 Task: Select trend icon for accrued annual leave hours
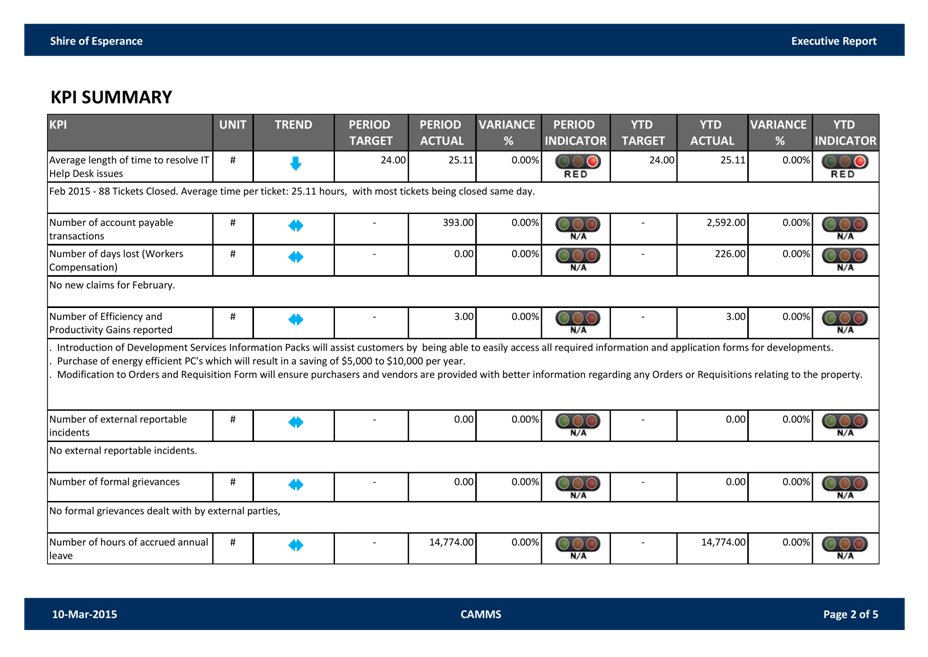point(294,546)
